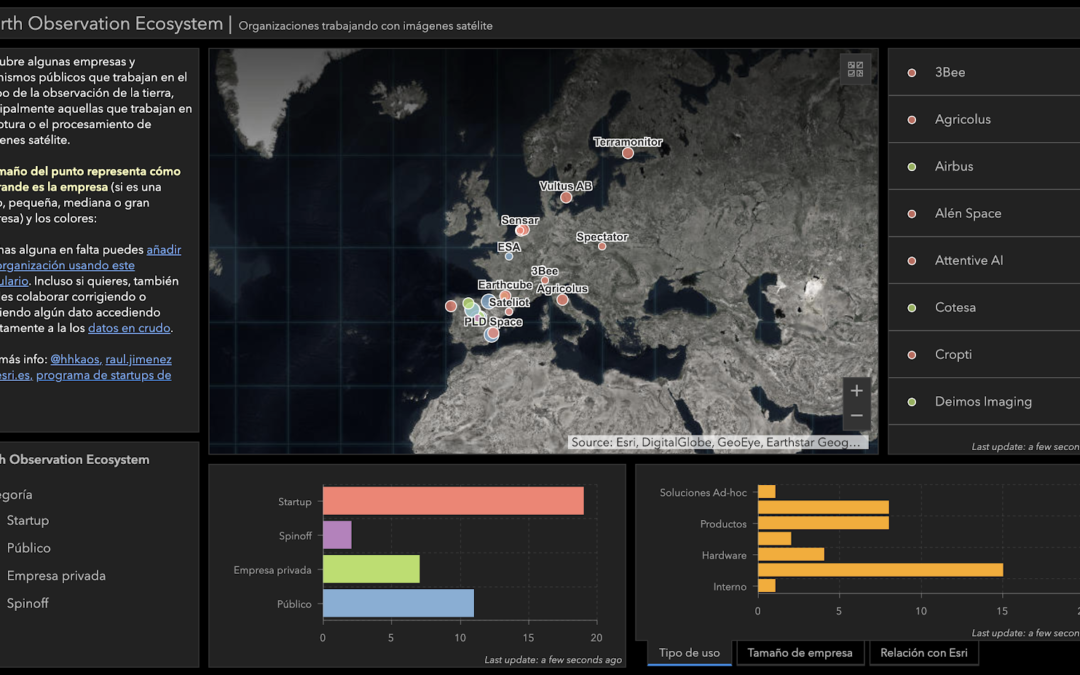
Task: Select the 3Bee map point
Action: tap(545, 280)
